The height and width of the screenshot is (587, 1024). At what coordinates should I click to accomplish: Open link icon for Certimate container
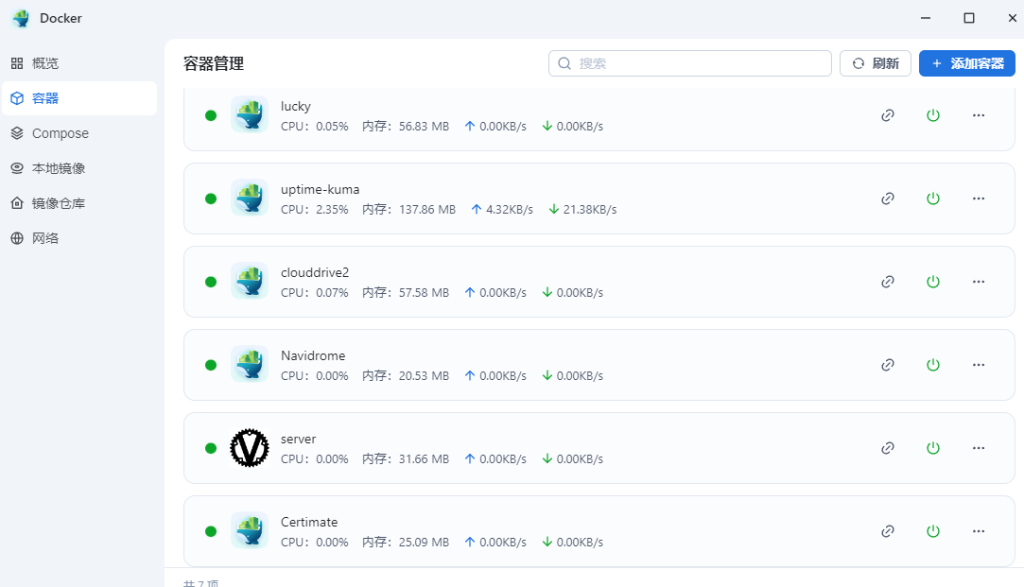[x=888, y=531]
